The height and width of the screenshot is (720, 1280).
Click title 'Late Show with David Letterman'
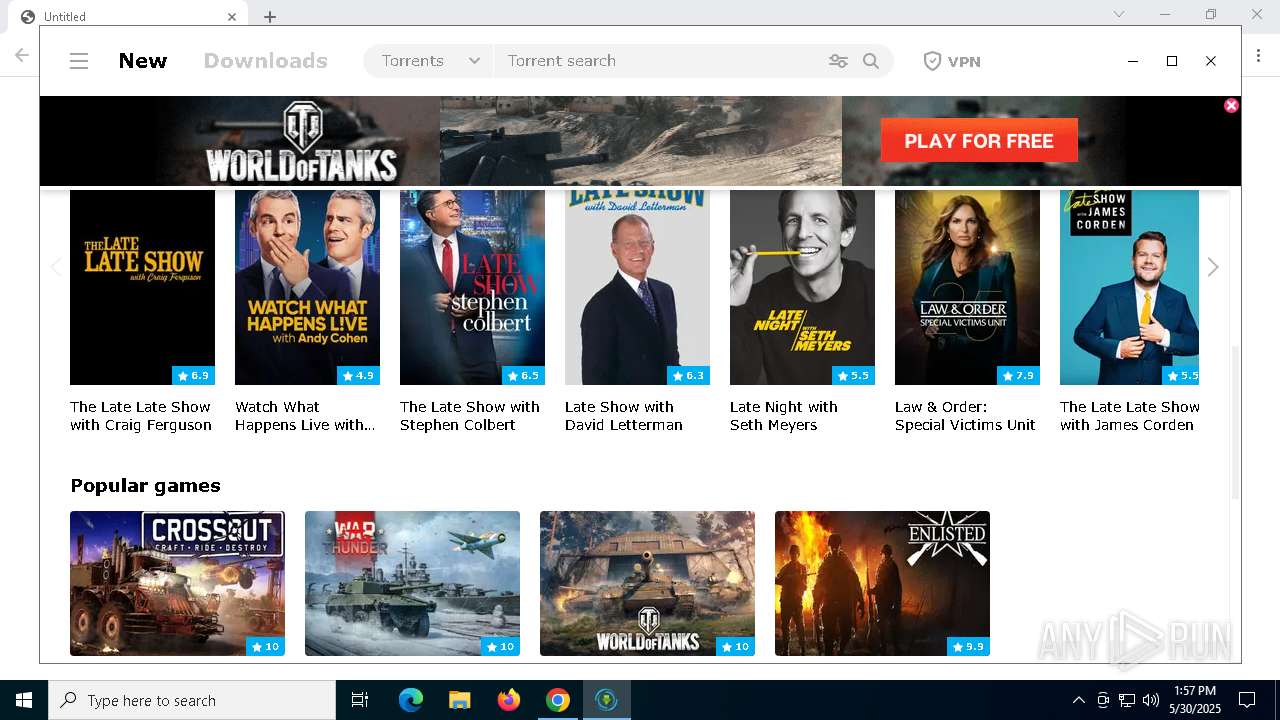pos(624,416)
